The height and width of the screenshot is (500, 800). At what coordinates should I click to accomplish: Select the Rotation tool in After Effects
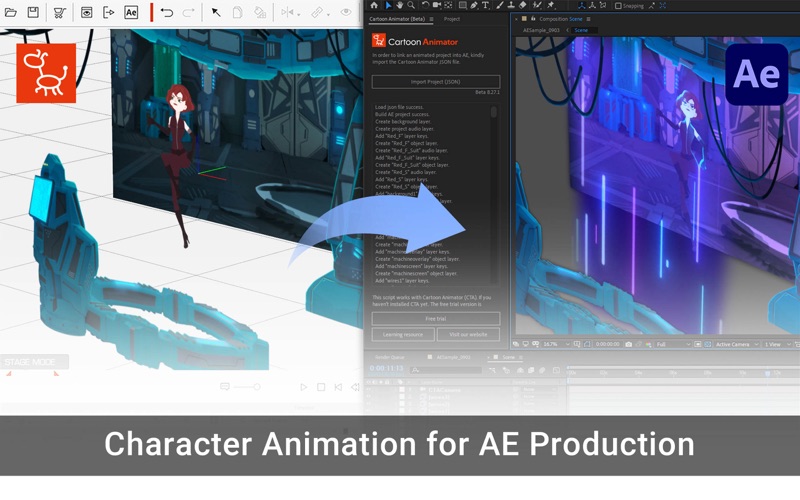pos(425,5)
